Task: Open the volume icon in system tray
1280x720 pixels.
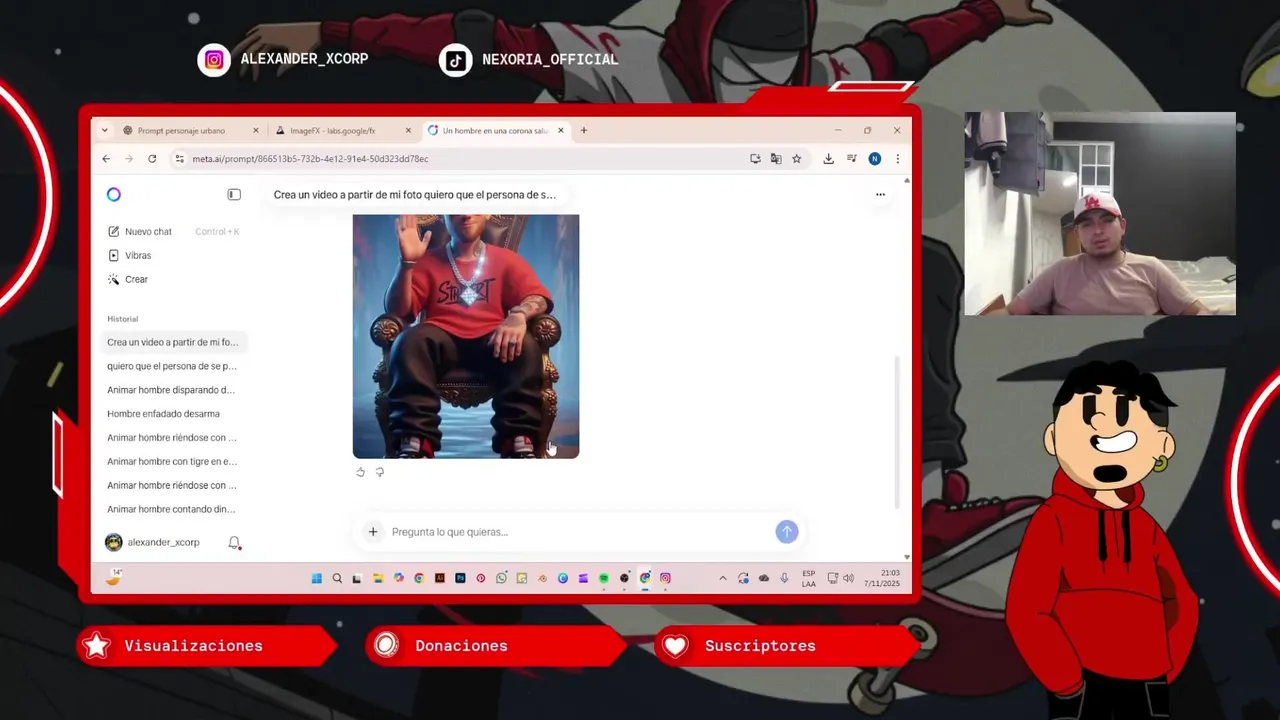Action: coord(848,578)
